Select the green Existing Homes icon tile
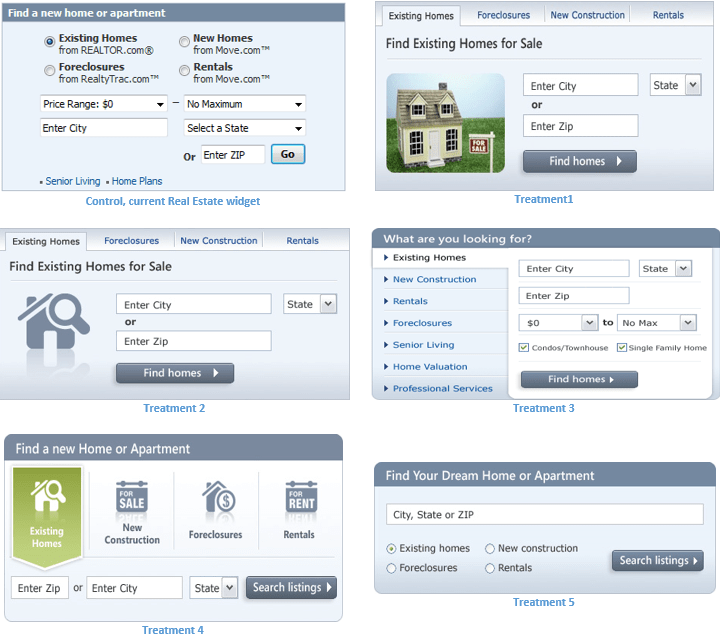 [x=46, y=512]
